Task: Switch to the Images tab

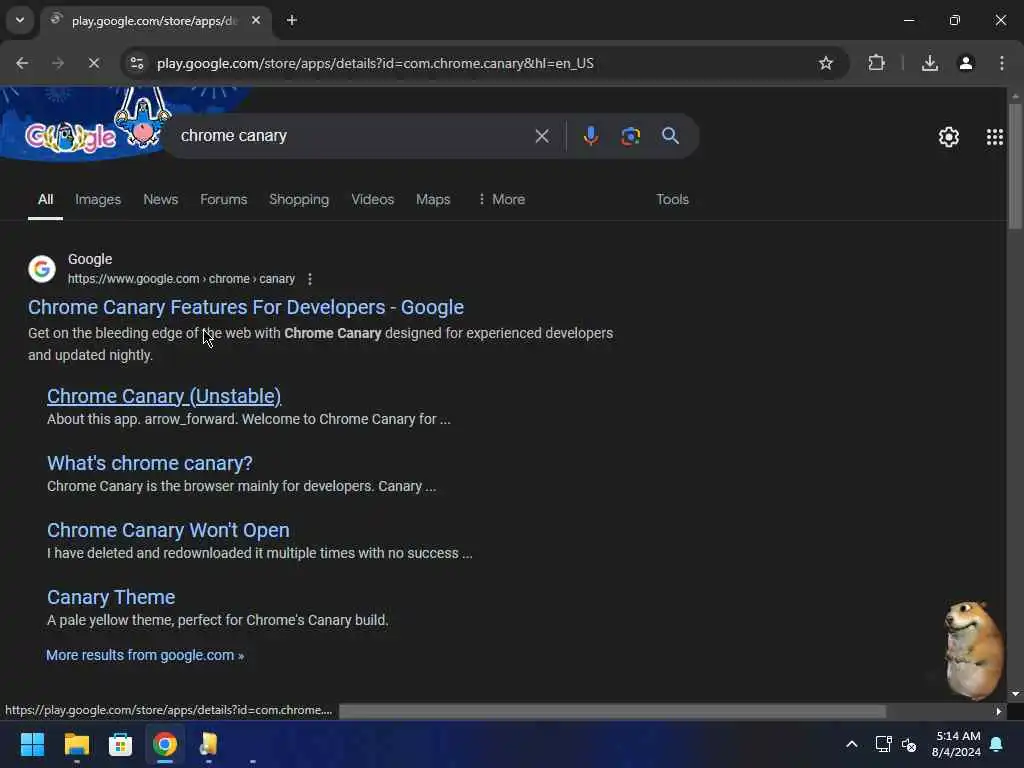Action: pos(98,199)
